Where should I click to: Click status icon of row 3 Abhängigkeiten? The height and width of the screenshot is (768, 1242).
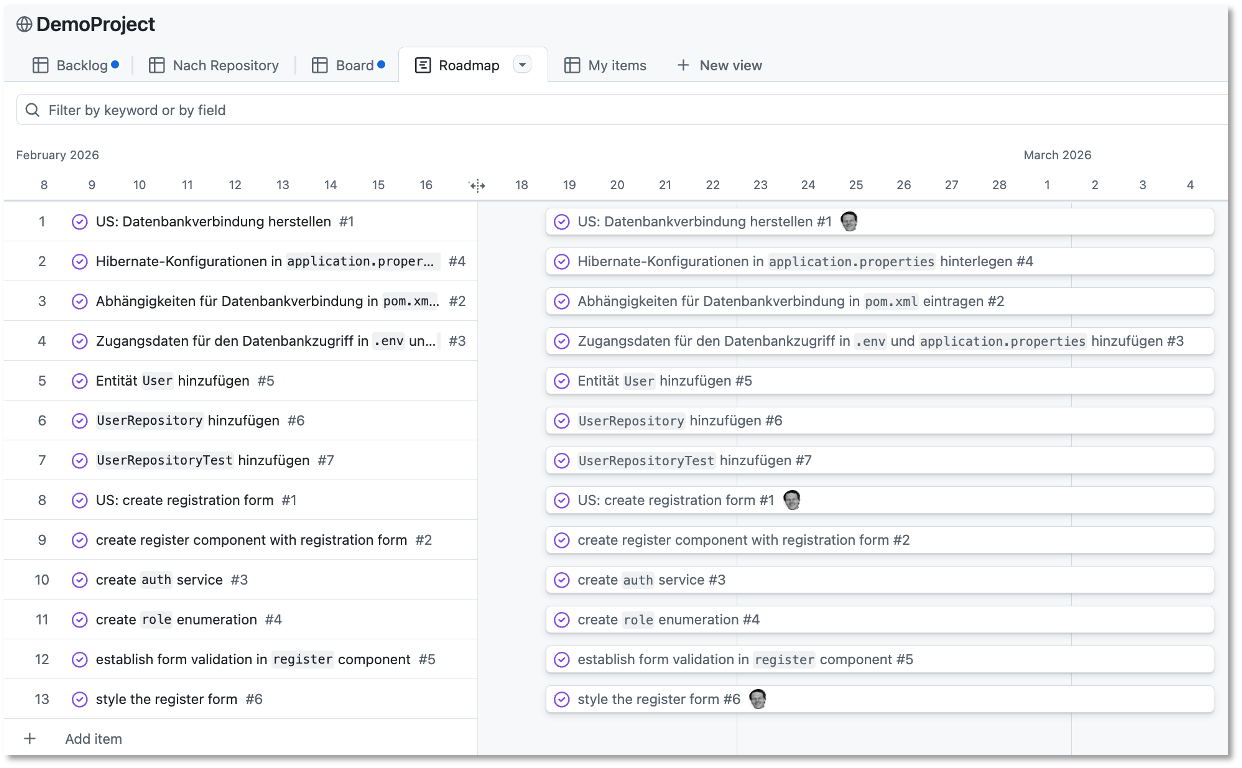(80, 301)
